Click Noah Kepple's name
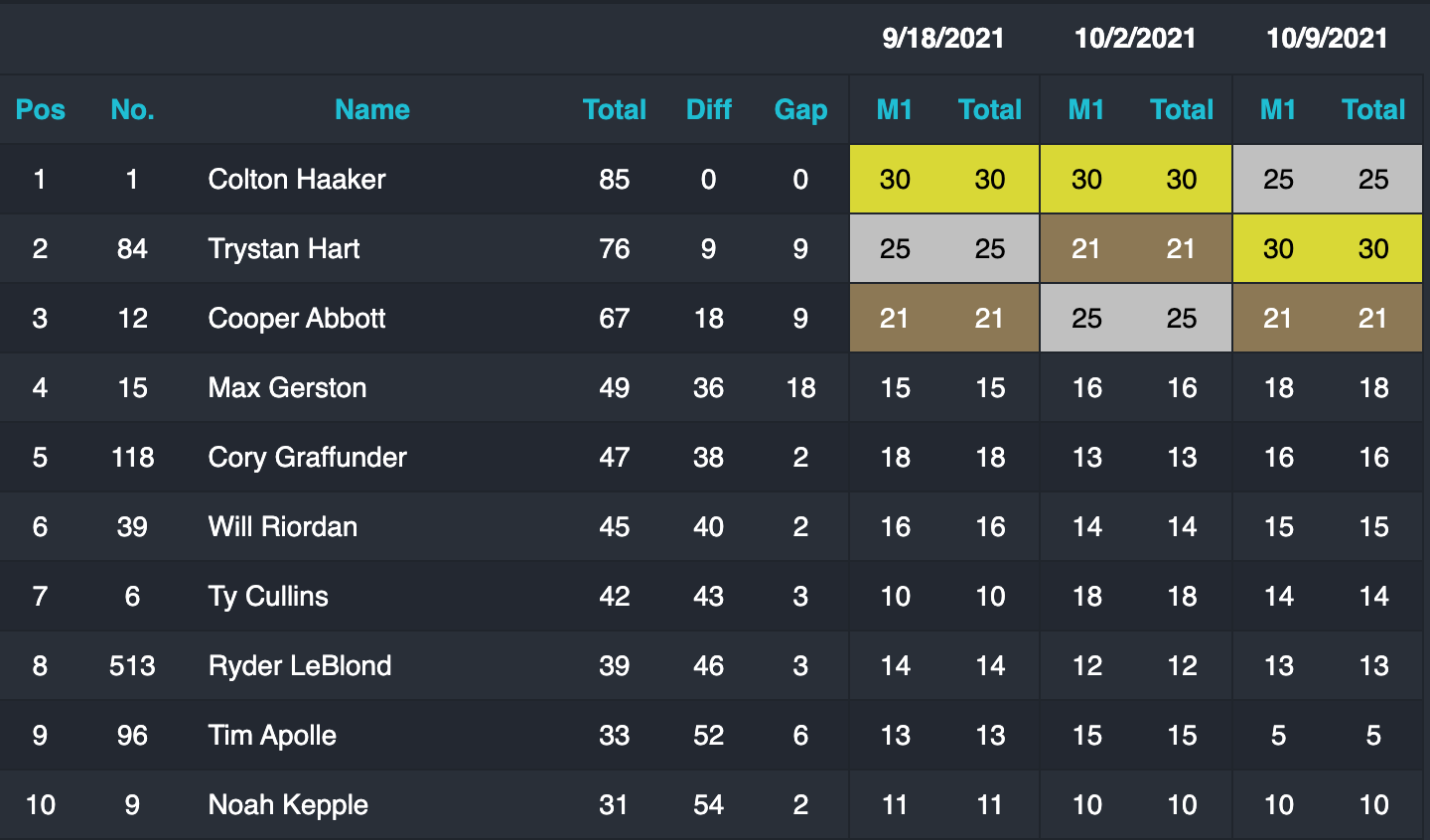The width and height of the screenshot is (1430, 840). click(x=288, y=805)
